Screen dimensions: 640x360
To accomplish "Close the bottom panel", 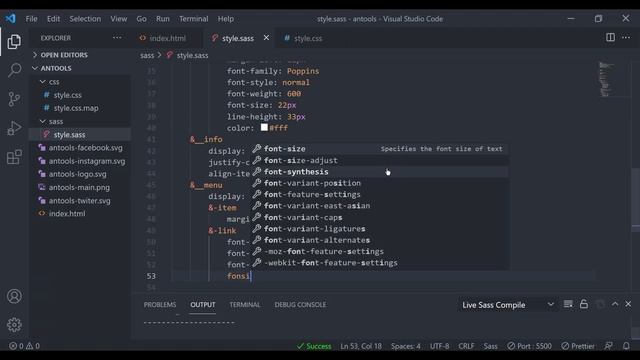I will [x=628, y=304].
